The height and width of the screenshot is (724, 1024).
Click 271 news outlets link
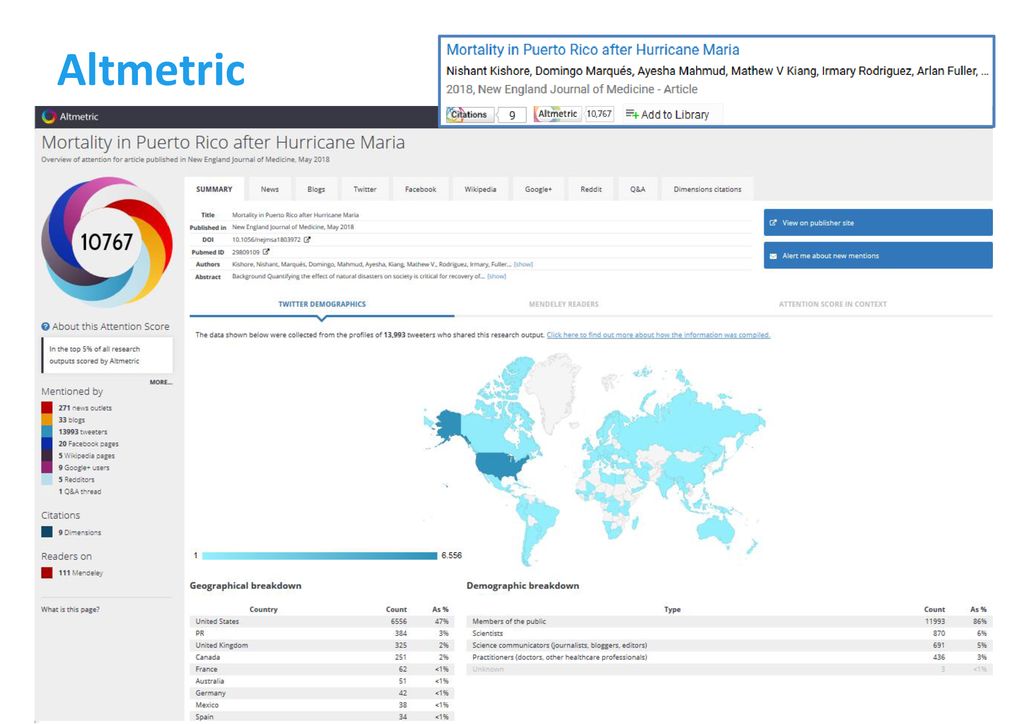(85, 408)
